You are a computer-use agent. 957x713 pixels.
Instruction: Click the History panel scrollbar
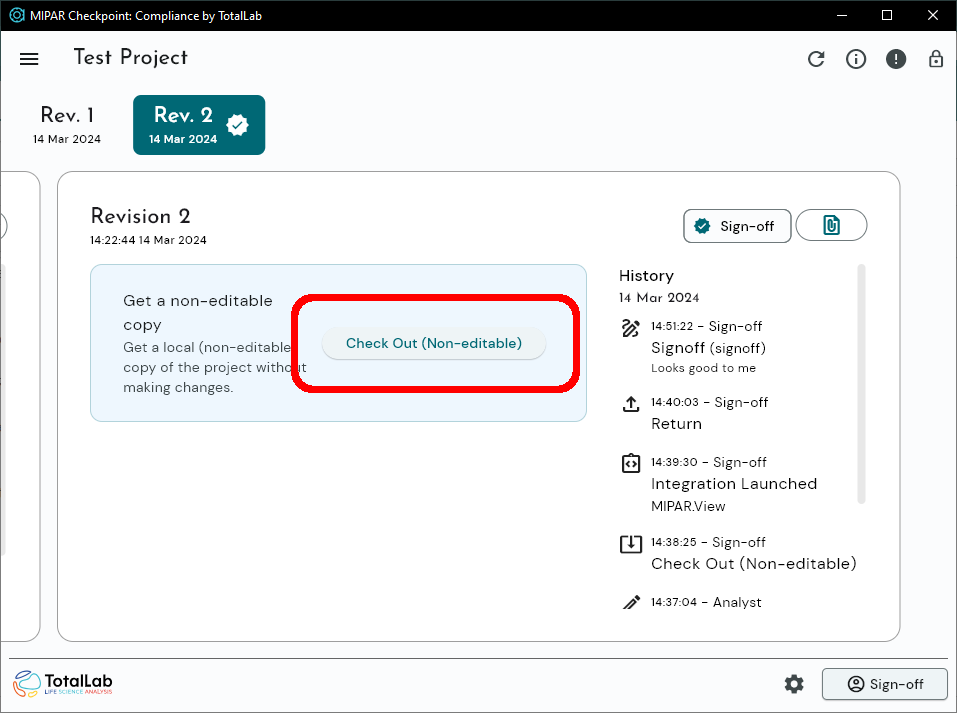click(x=861, y=384)
